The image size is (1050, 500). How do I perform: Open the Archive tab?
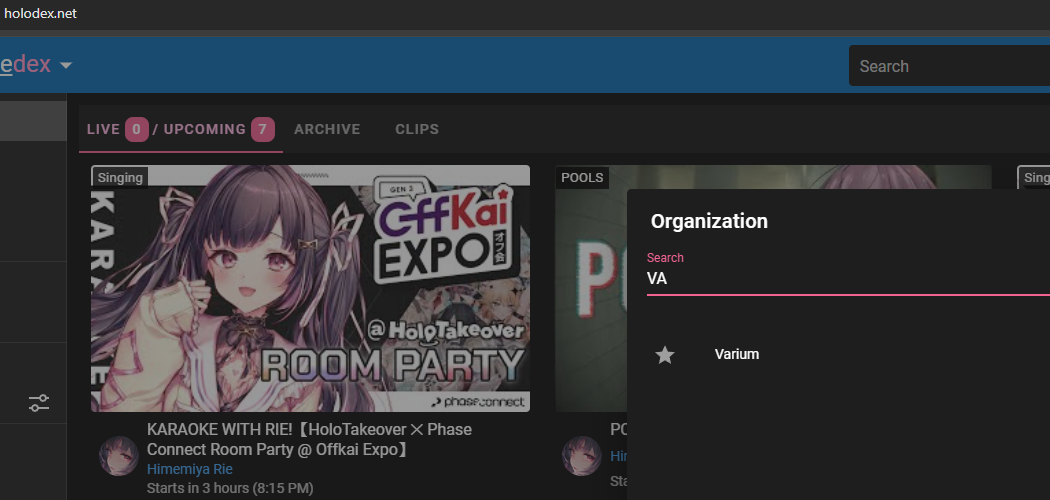[327, 129]
